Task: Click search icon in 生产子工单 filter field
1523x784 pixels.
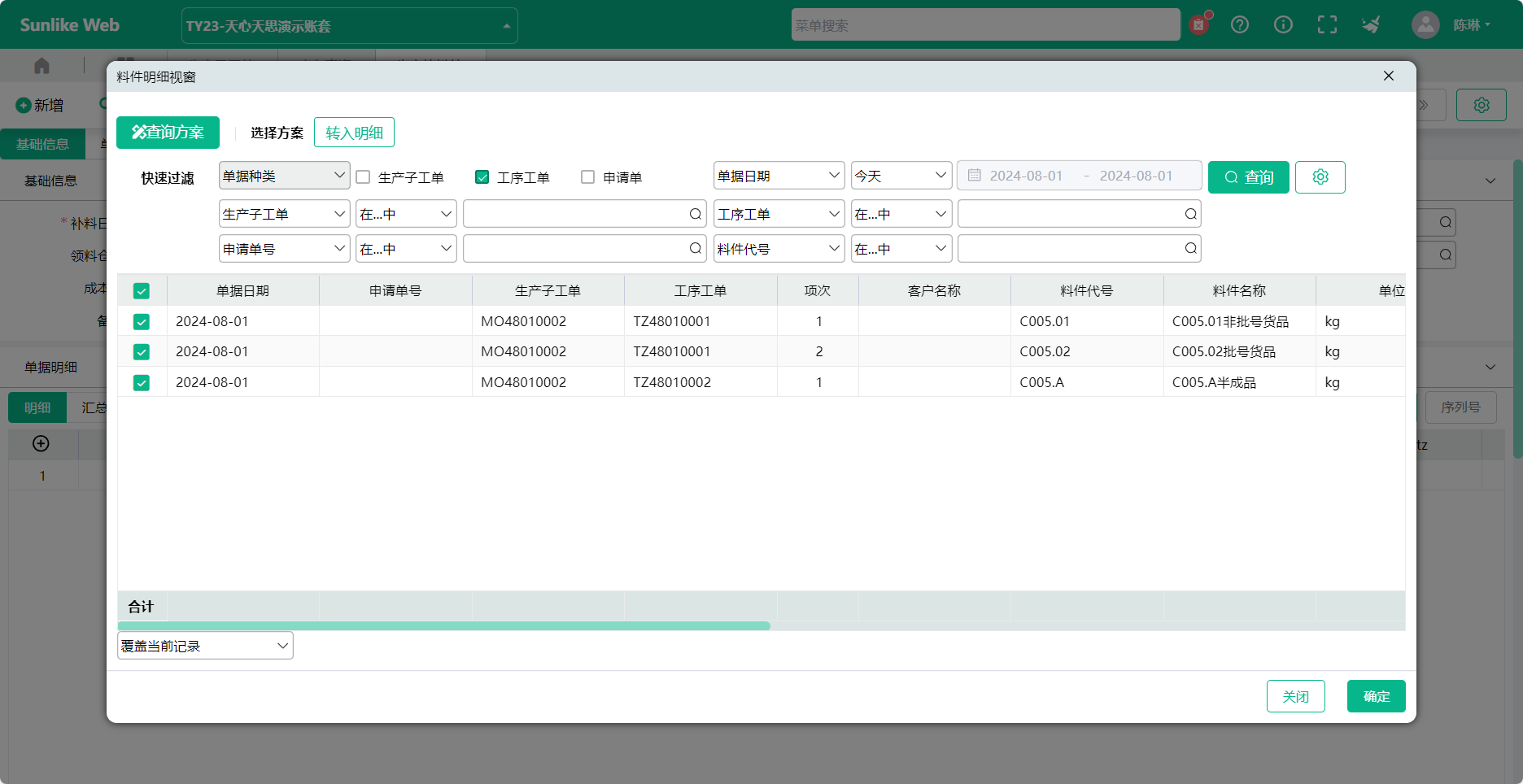Action: point(695,214)
